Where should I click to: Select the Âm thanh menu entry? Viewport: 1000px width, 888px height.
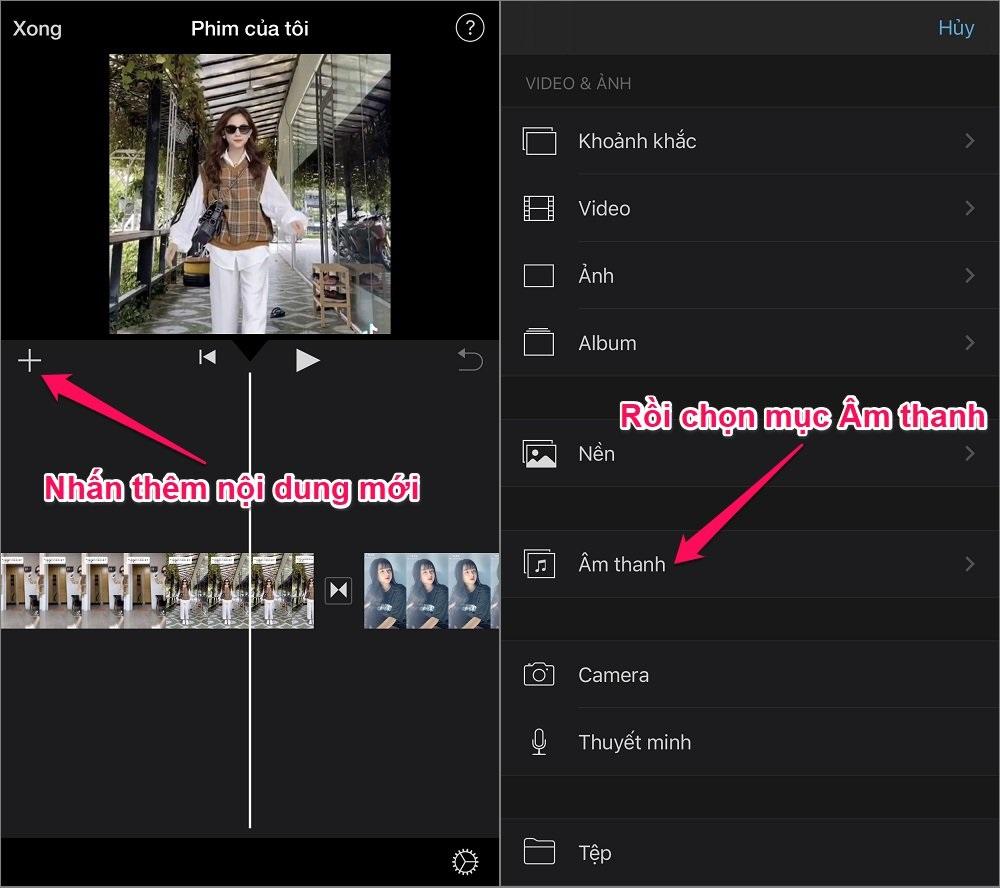pyautogui.click(x=622, y=563)
